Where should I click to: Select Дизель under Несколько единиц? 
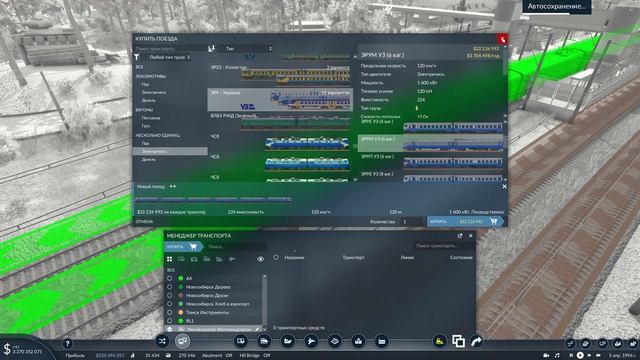point(149,160)
